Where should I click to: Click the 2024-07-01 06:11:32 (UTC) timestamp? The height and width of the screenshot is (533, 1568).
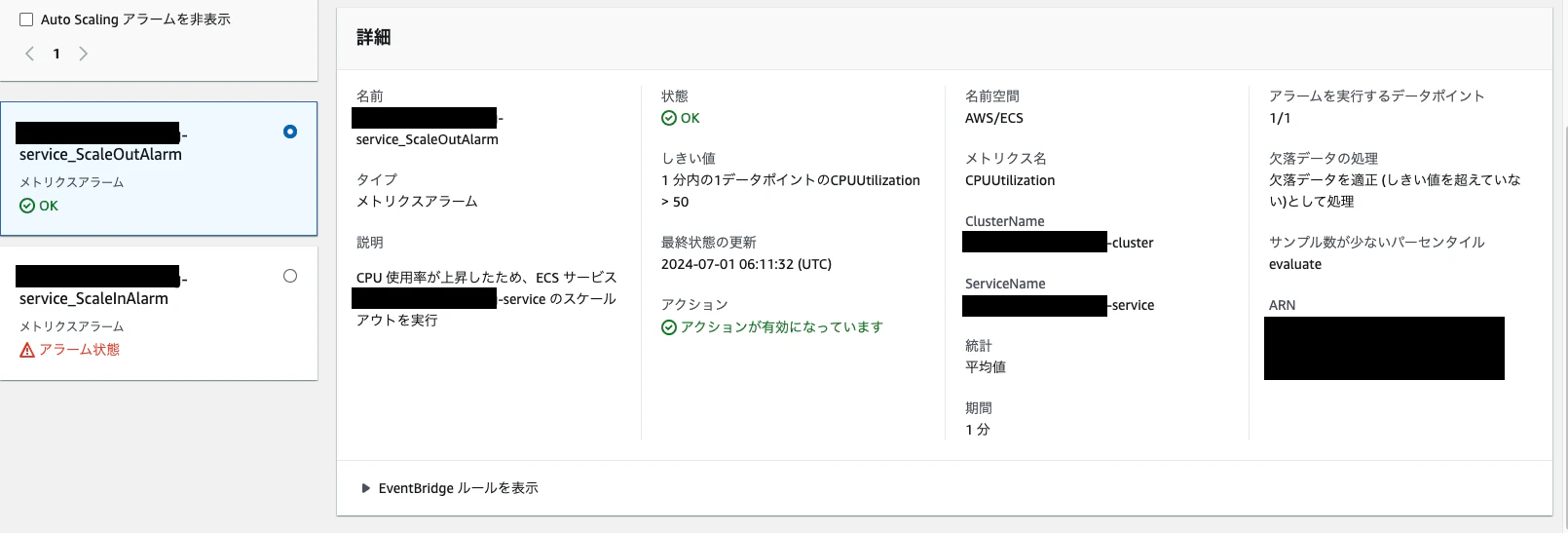coord(747,264)
